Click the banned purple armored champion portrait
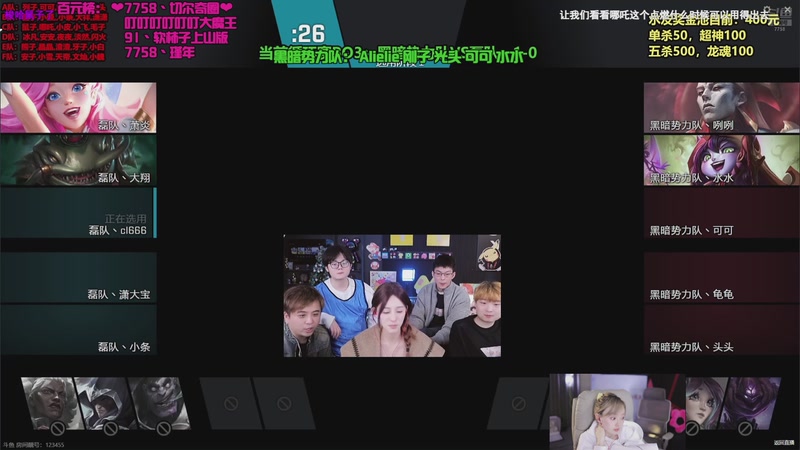The width and height of the screenshot is (800, 450). click(x=750, y=404)
